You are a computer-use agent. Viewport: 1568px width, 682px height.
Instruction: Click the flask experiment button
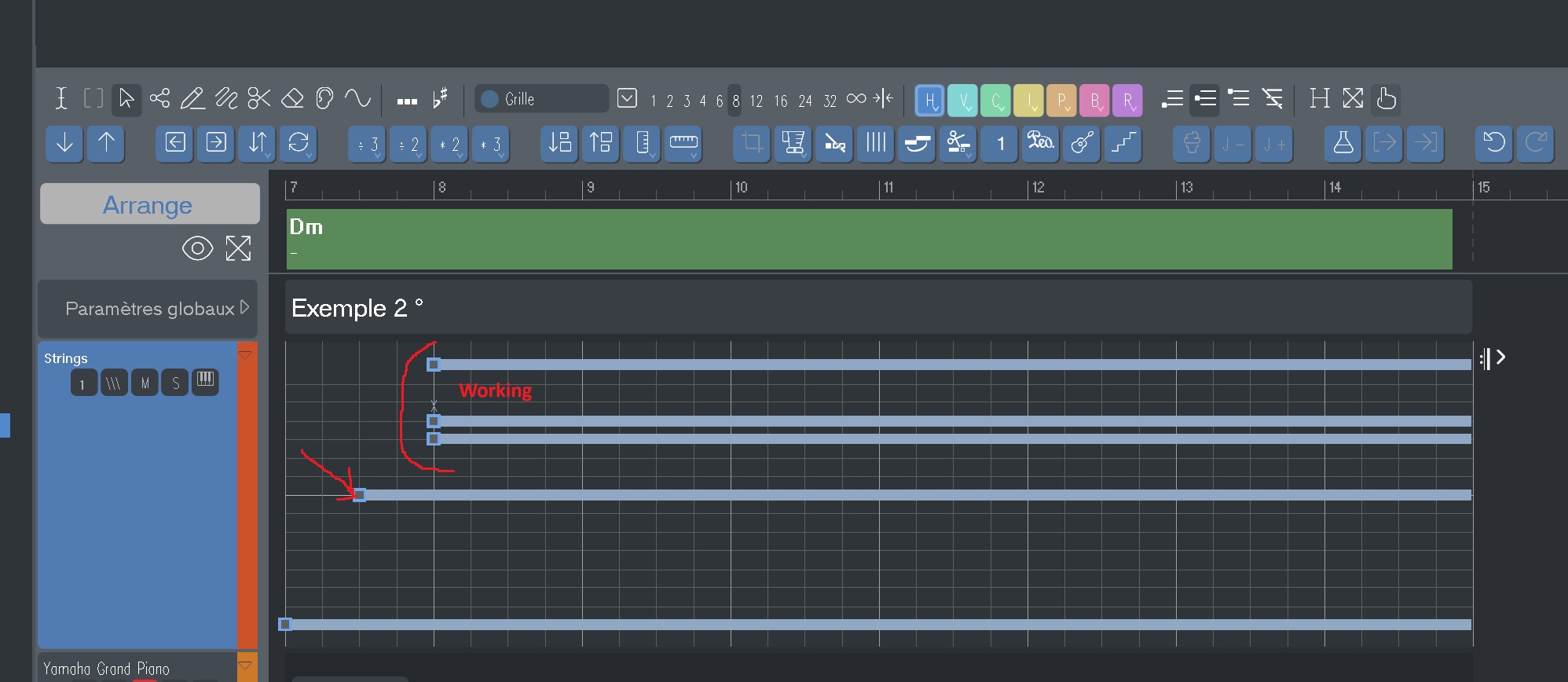pos(1343,143)
